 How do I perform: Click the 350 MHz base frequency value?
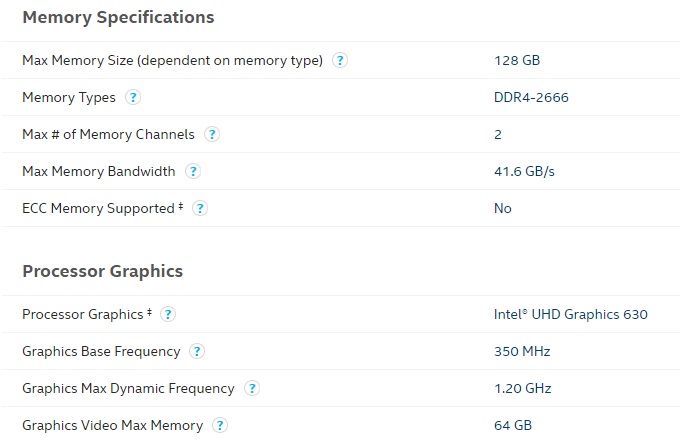coord(522,351)
